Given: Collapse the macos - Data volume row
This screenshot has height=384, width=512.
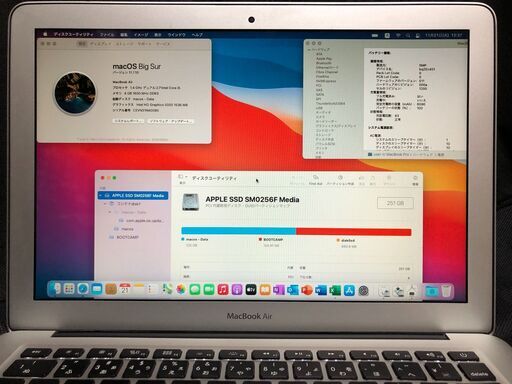Looking at the screenshot, I should coord(110,212).
